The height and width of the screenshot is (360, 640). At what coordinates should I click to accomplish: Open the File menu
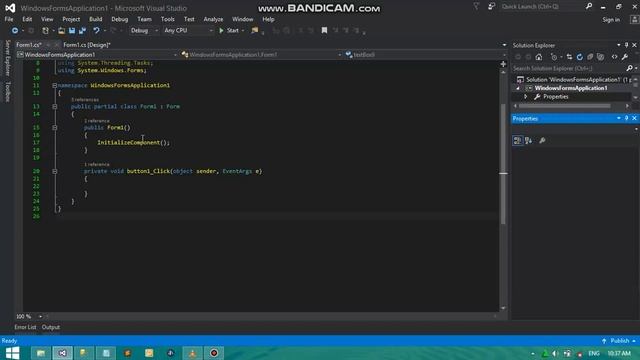point(9,19)
